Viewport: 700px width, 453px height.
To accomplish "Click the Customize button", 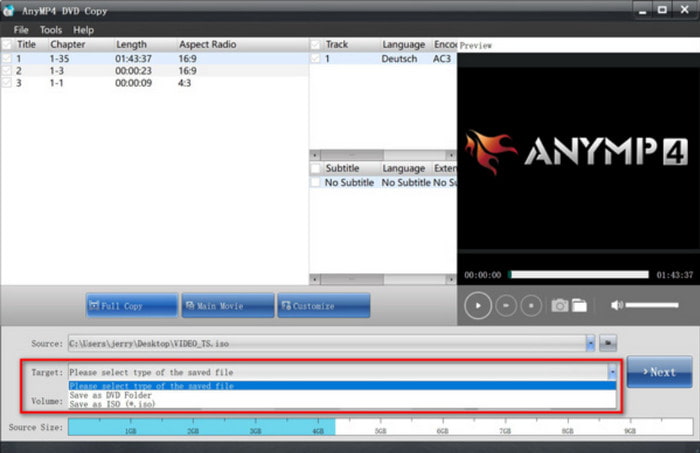I will tap(324, 306).
